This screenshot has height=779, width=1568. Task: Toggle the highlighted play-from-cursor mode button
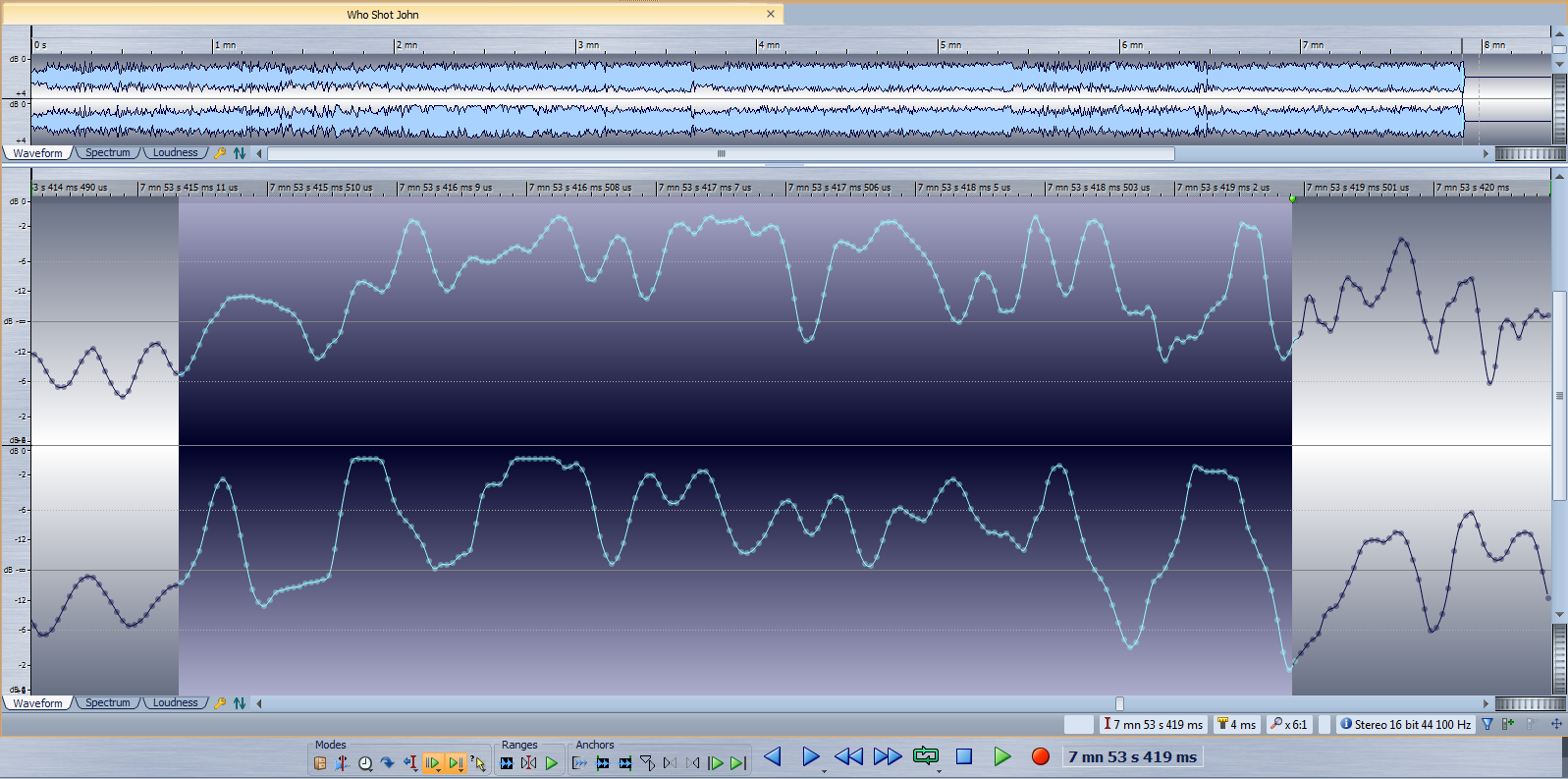pos(432,763)
